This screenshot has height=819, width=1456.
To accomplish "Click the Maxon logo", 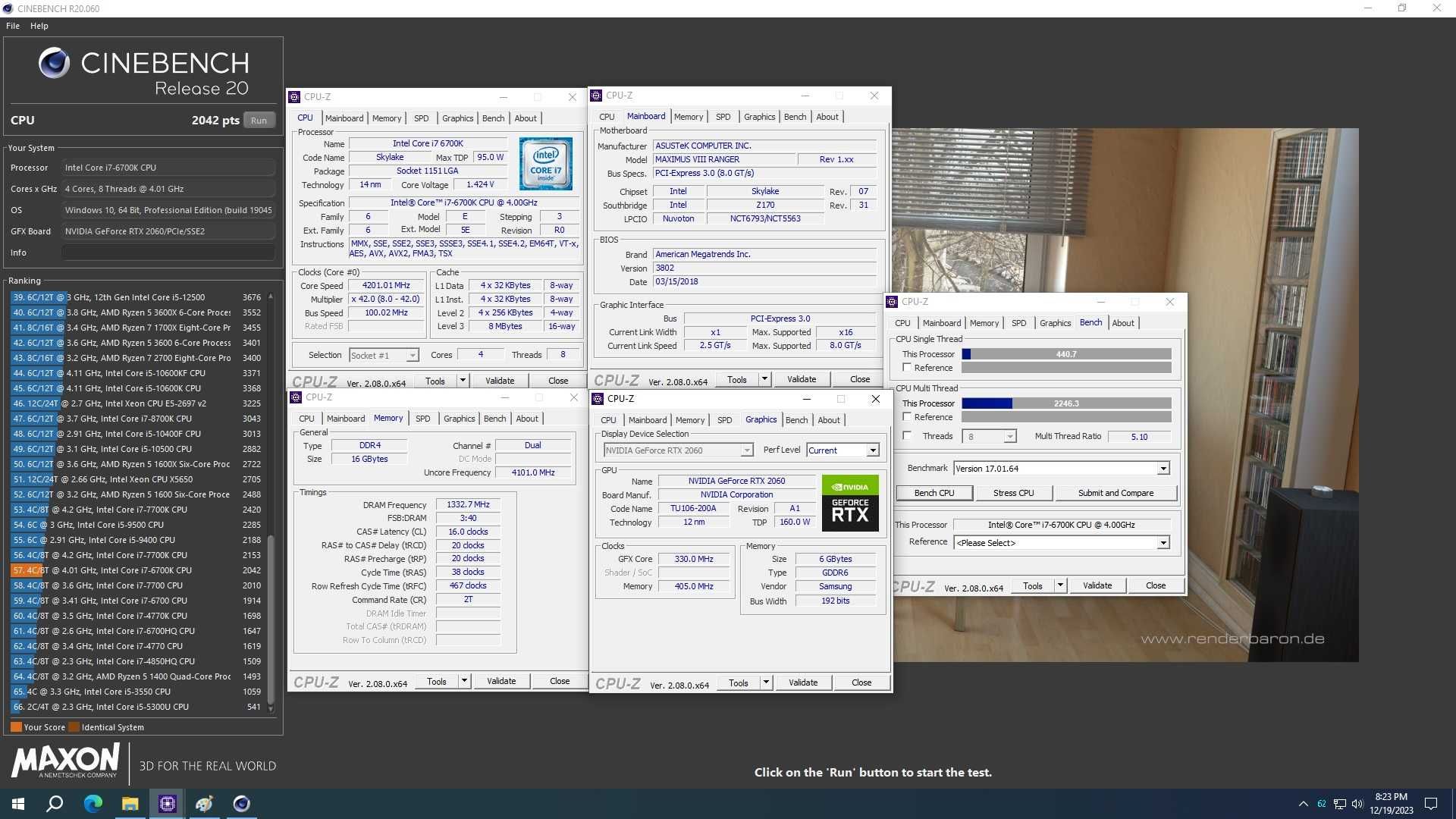I will coord(65,761).
